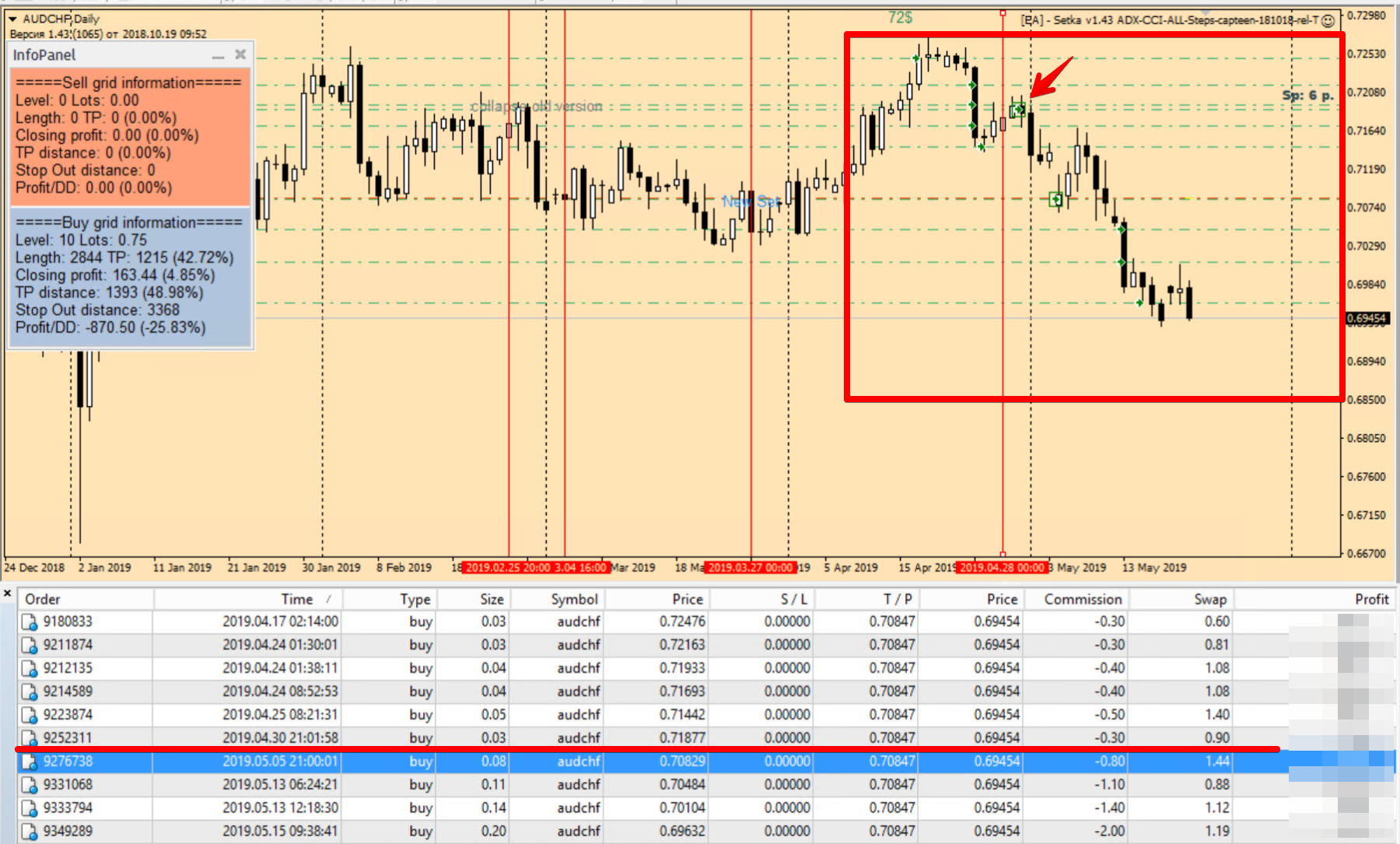Viewport: 1400px width, 844px height.
Task: Select order icon for 9211874
Action: pos(30,646)
